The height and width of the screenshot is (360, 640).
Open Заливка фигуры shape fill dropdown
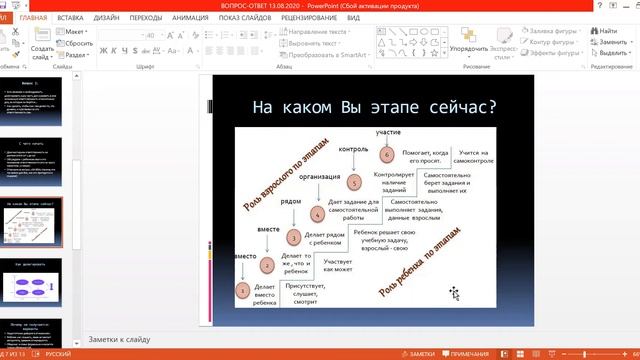(x=551, y=31)
